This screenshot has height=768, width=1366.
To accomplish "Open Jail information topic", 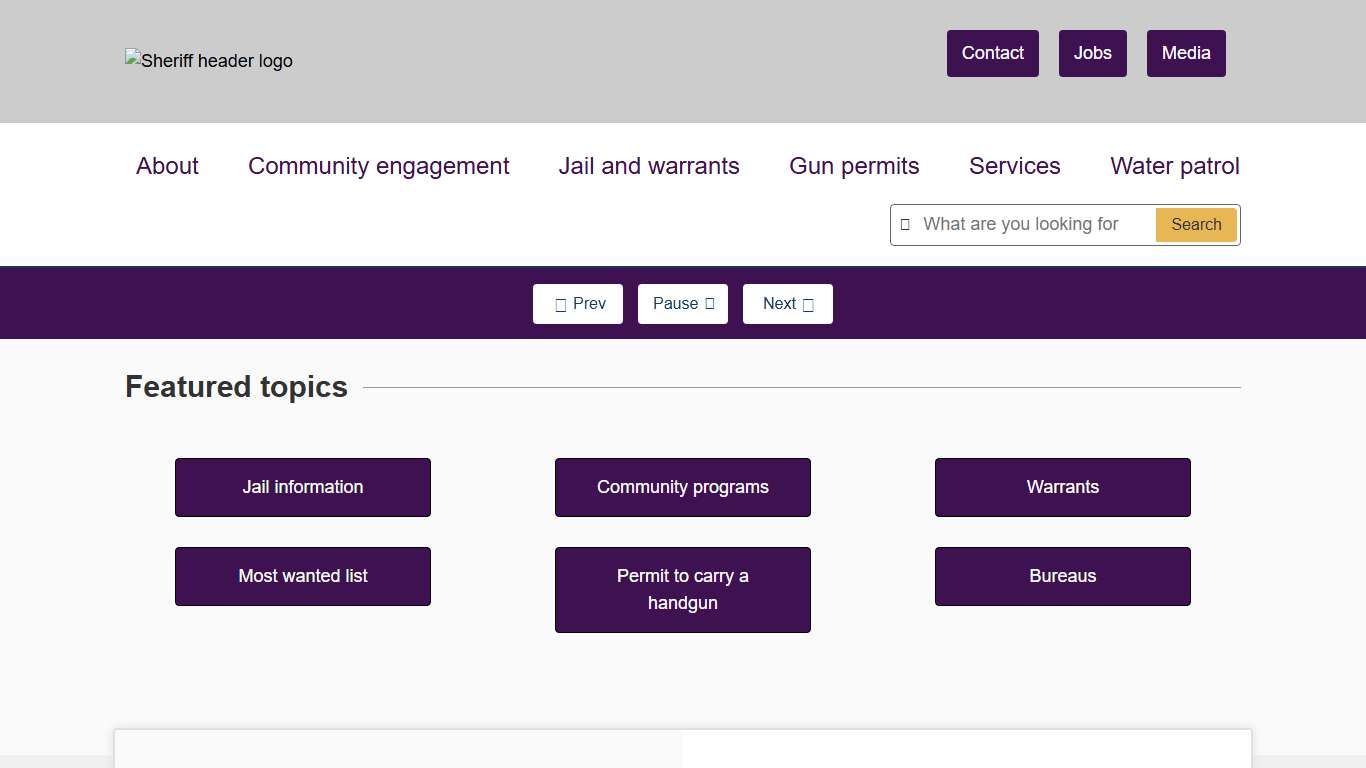I will [303, 487].
